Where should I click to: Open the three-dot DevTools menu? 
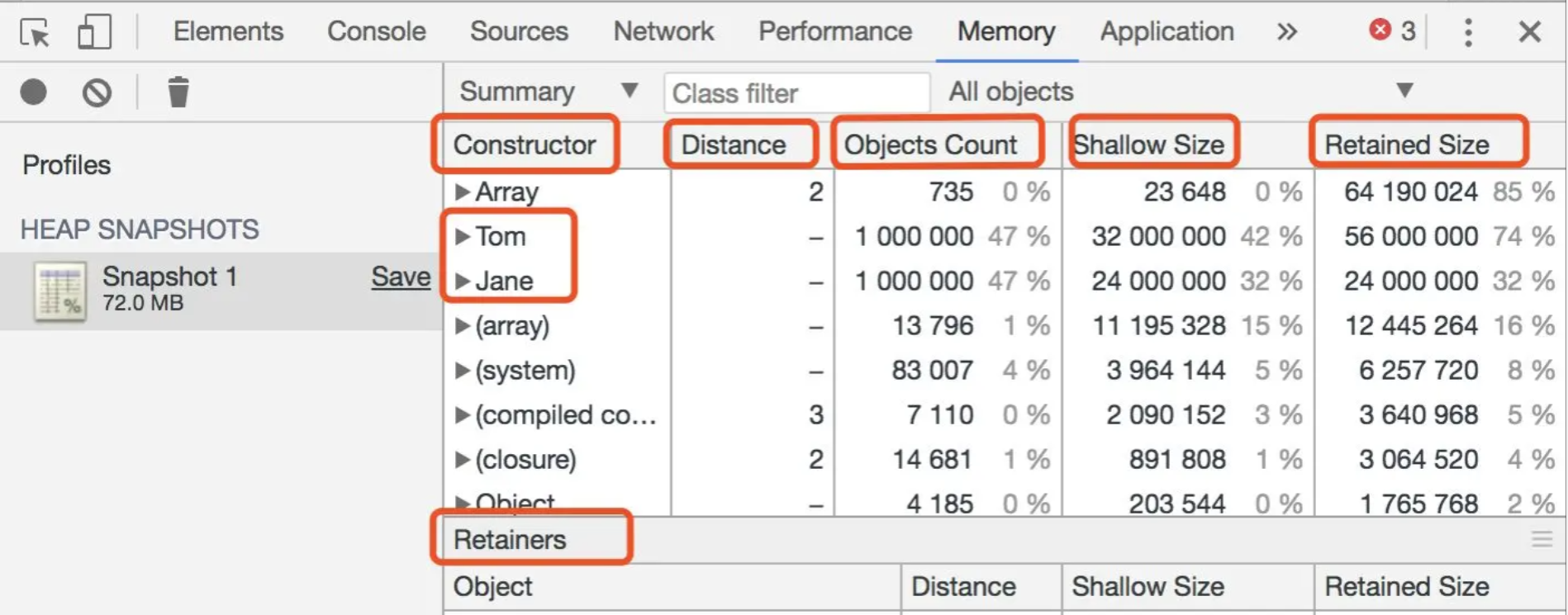[x=1468, y=32]
